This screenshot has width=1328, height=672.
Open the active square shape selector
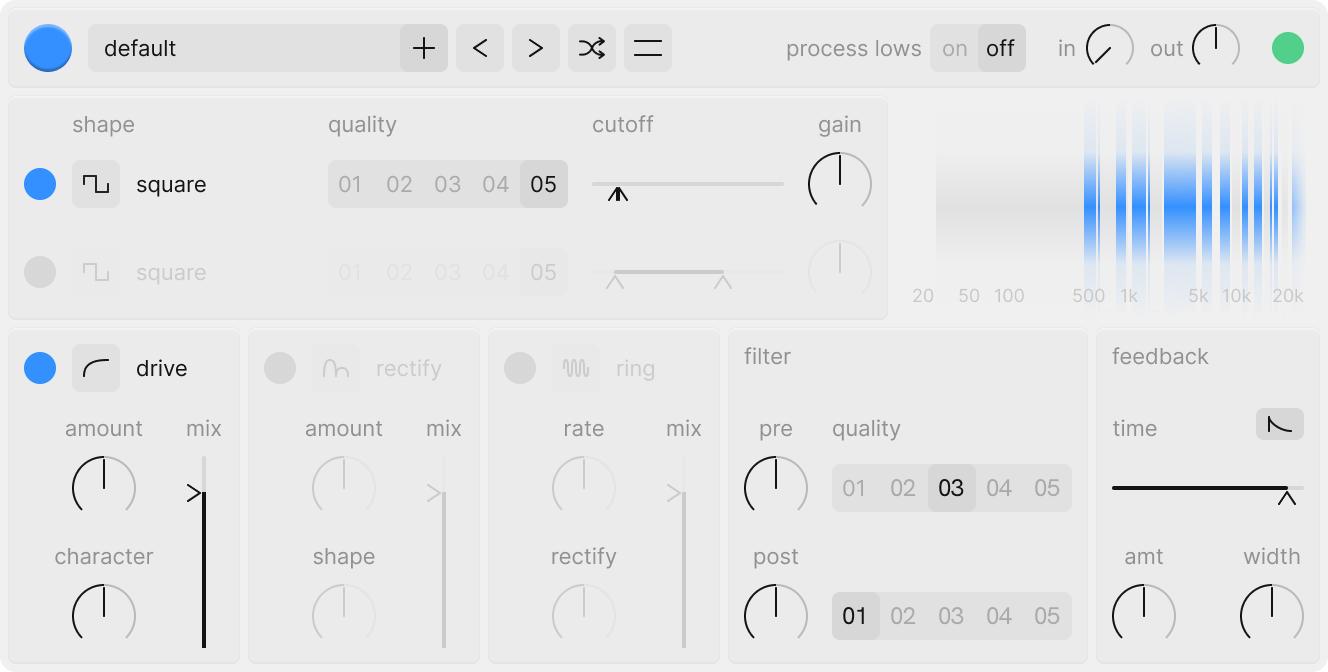coord(96,184)
